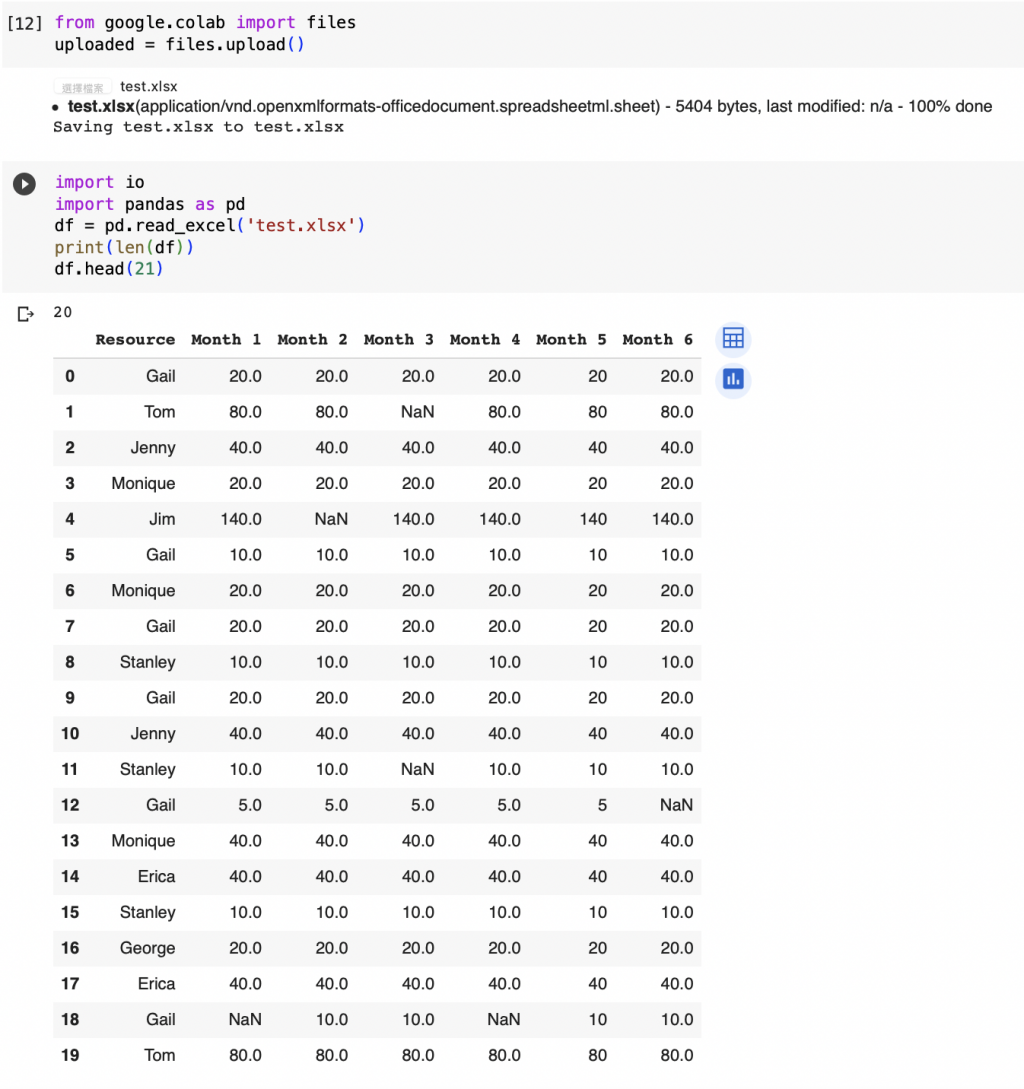This screenshot has height=1089, width=1024.
Task: Click 'Saving test.xlsx to test.xlsx' text
Action: [x=199, y=127]
